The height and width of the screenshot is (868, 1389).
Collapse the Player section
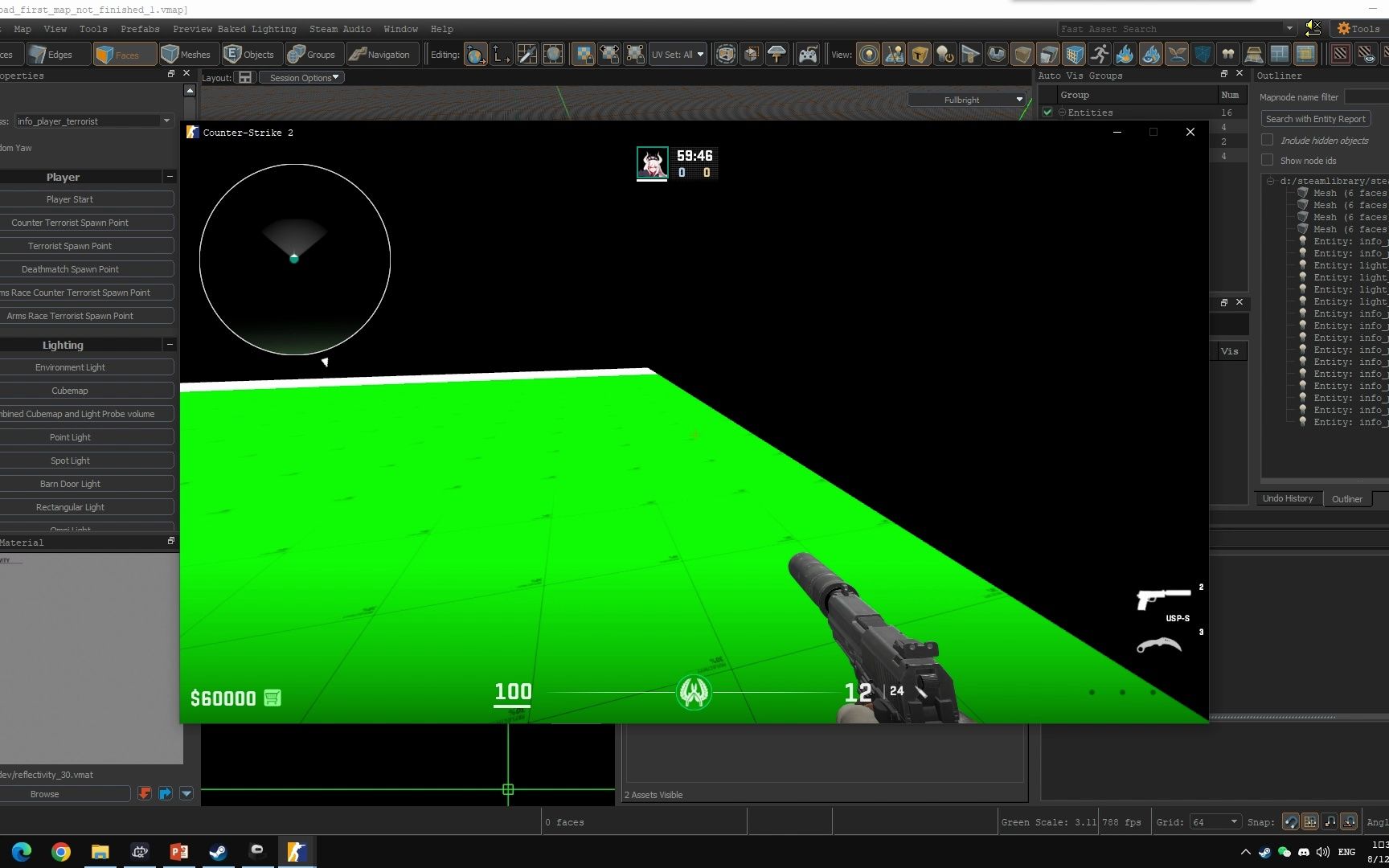[x=170, y=176]
